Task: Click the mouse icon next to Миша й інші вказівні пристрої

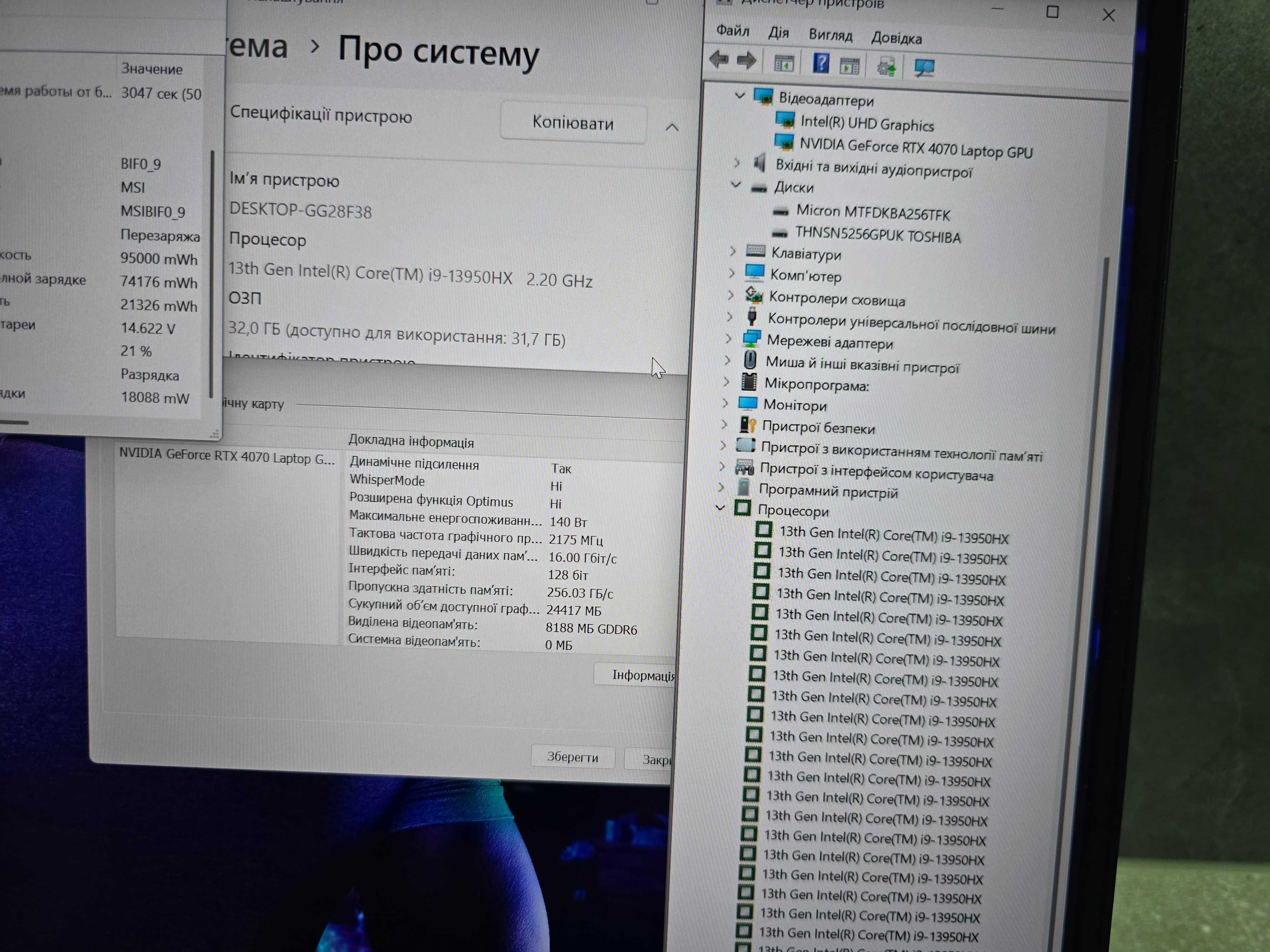Action: (750, 360)
